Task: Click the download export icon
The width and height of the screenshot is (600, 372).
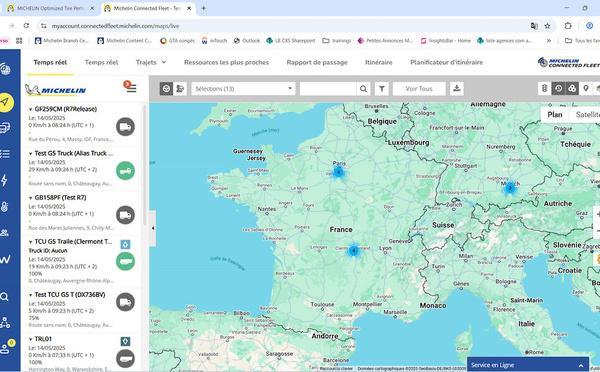Action: click(x=457, y=89)
